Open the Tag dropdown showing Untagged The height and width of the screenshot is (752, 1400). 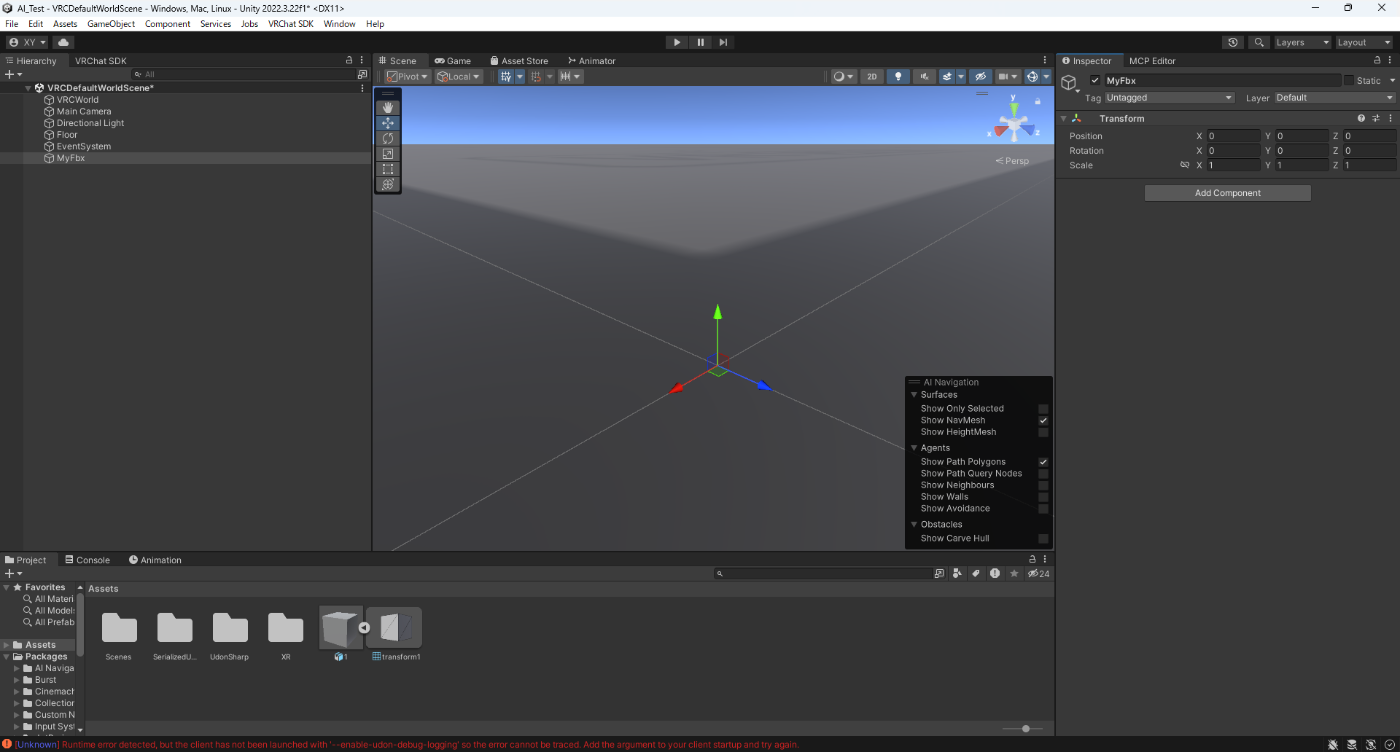pyautogui.click(x=1170, y=98)
